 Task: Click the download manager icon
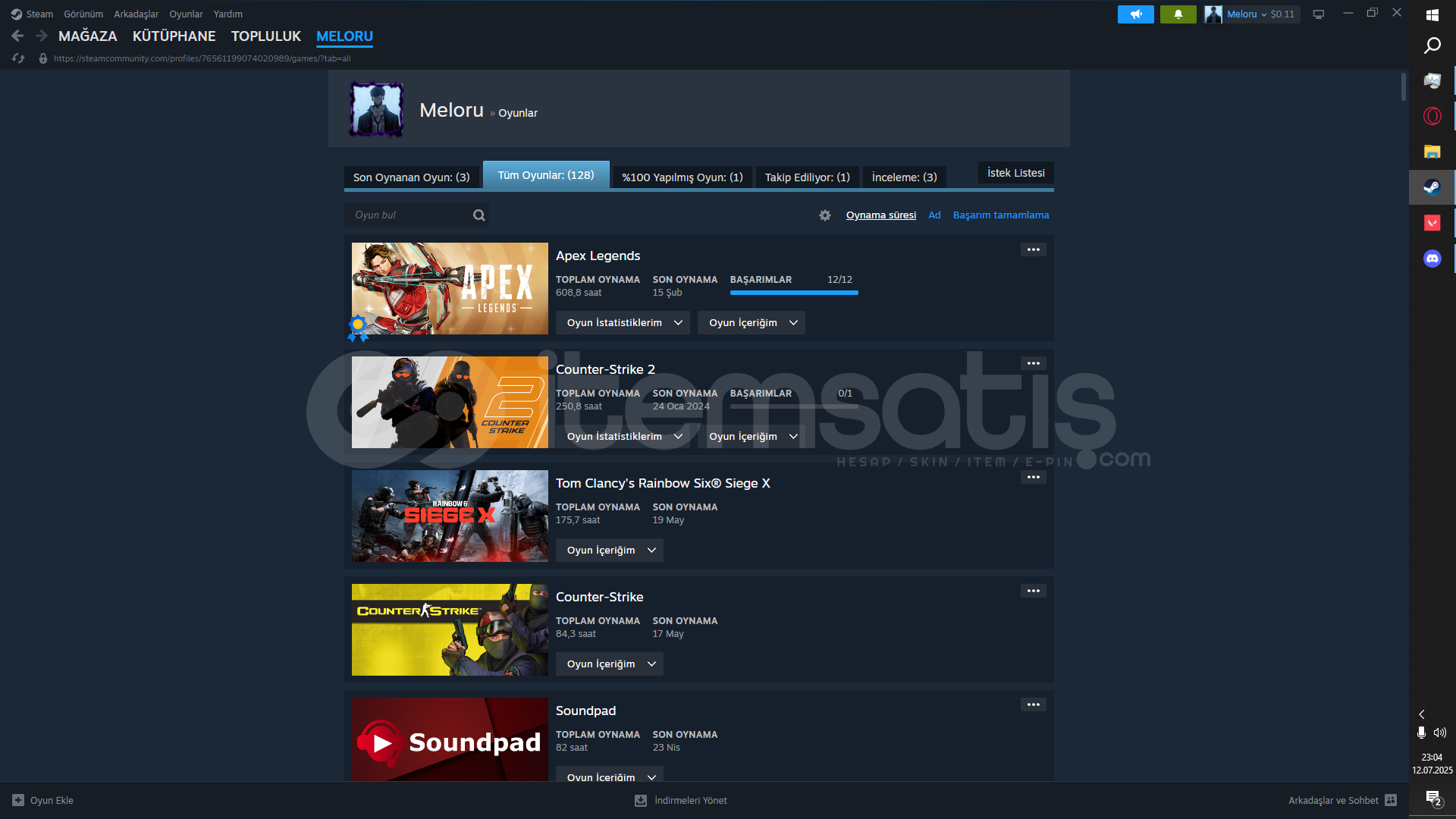click(641, 800)
